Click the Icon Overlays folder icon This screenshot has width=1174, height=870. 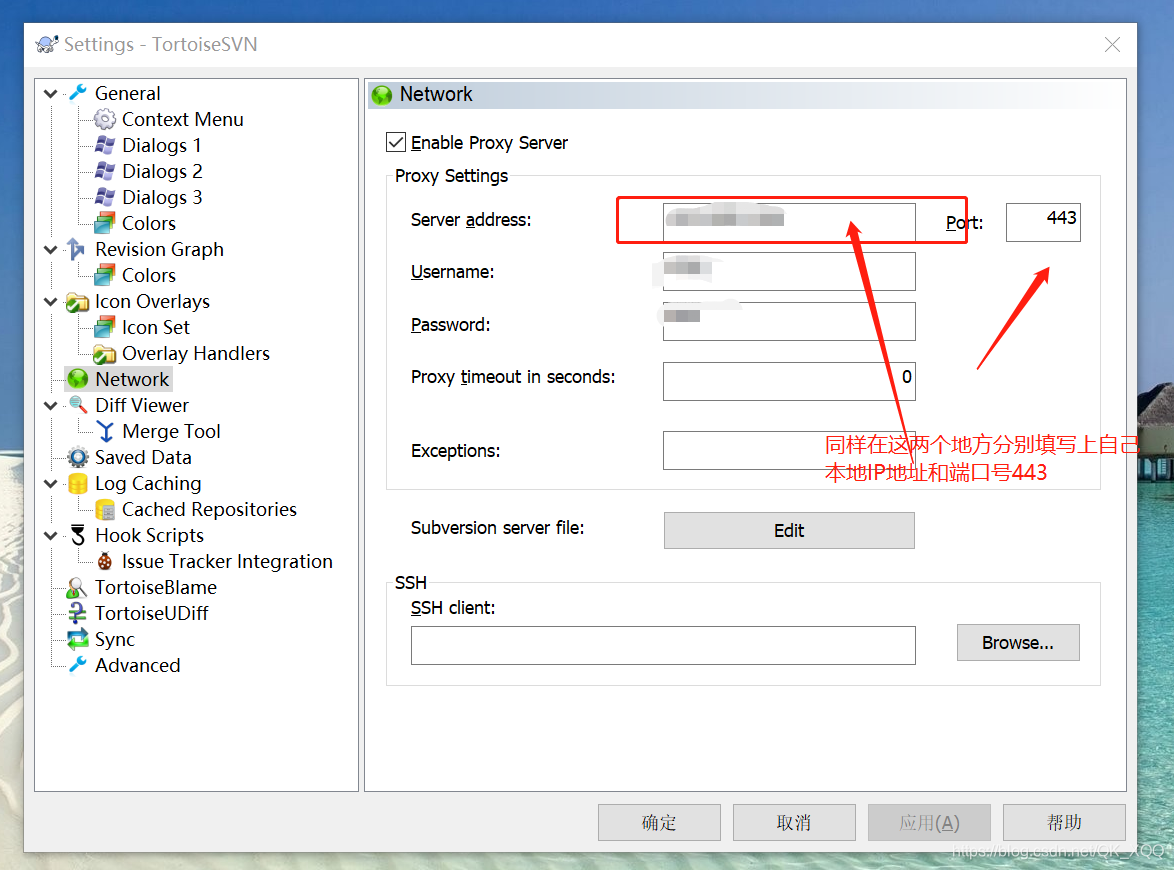click(x=77, y=302)
